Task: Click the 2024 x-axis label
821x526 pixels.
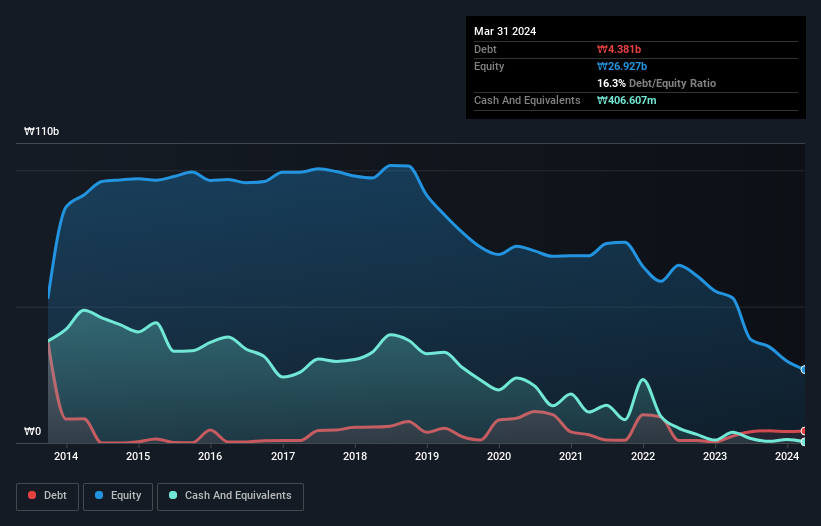Action: pos(787,456)
